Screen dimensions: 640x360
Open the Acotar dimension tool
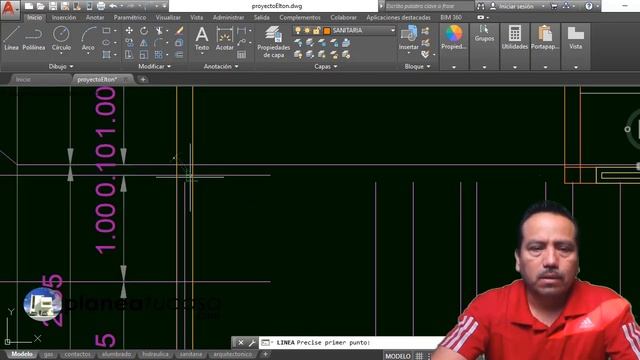[x=224, y=39]
